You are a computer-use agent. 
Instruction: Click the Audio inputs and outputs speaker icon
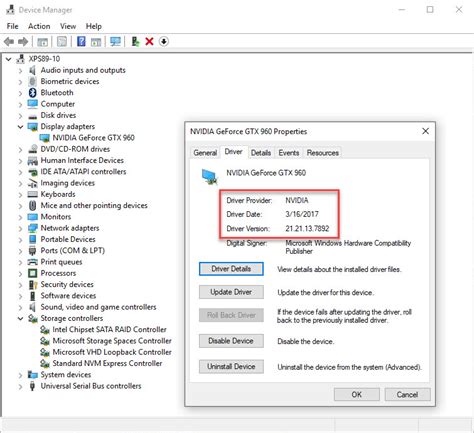coord(32,70)
